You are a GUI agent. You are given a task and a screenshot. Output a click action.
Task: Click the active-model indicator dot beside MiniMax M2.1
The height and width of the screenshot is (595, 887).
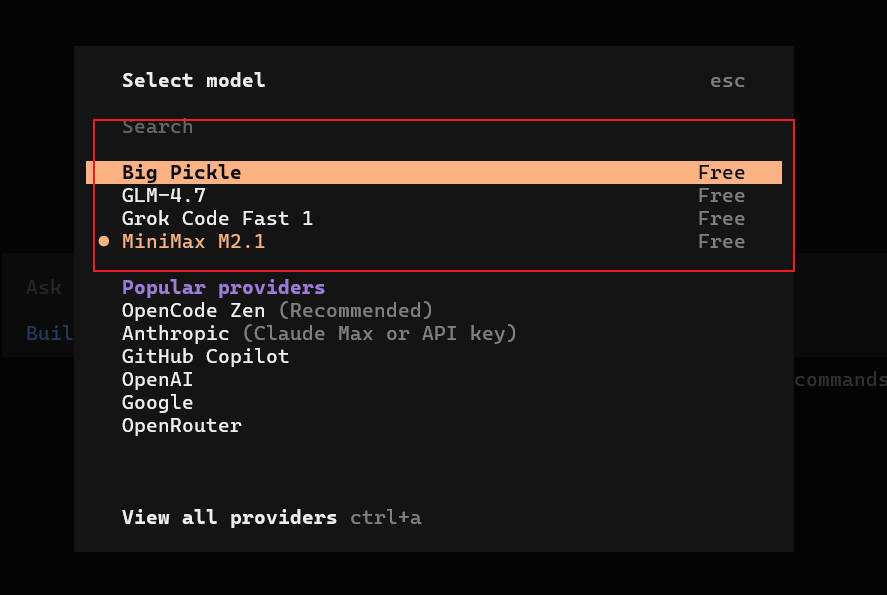coord(104,241)
